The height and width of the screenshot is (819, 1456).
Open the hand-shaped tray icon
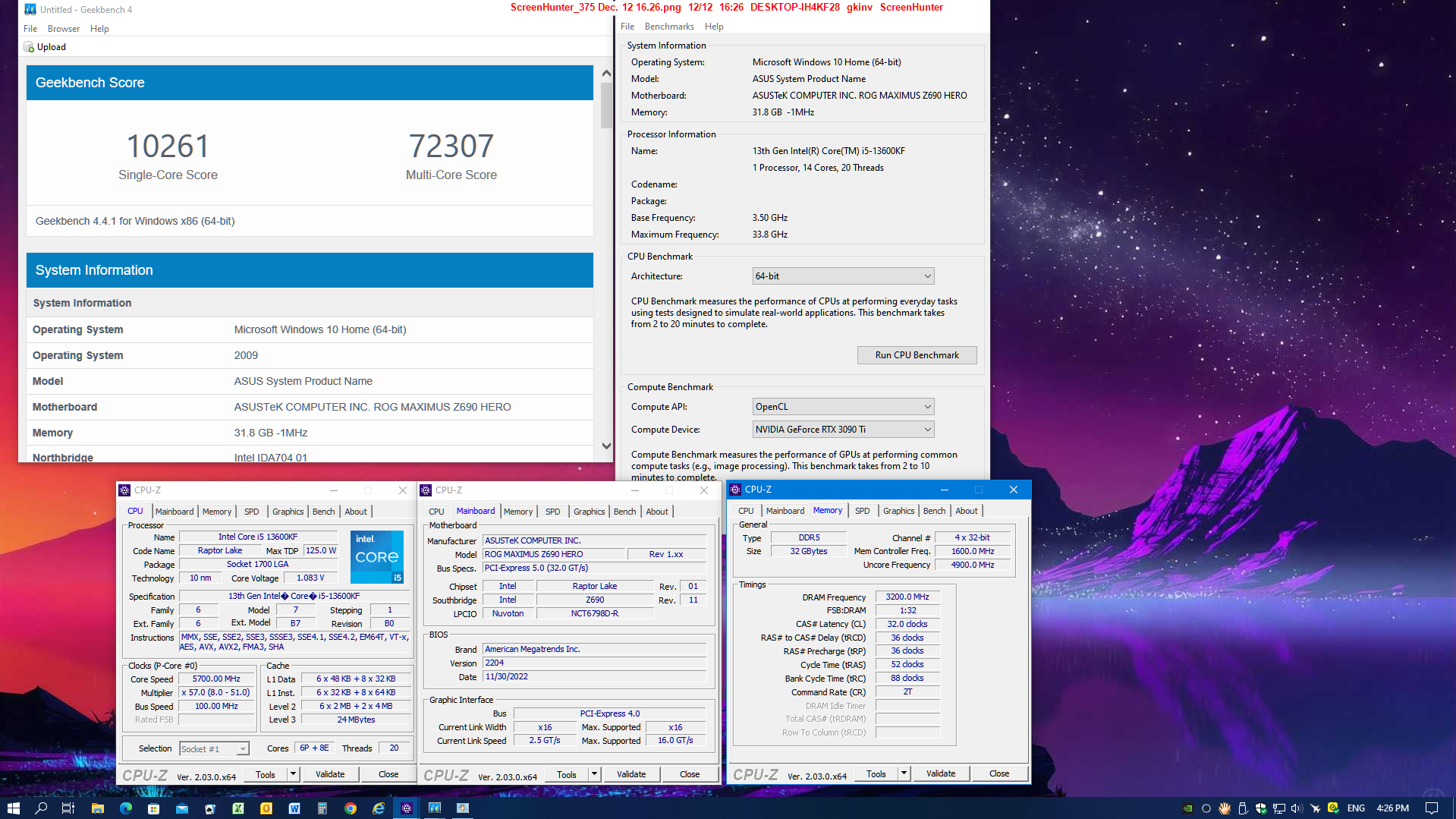point(1225,808)
